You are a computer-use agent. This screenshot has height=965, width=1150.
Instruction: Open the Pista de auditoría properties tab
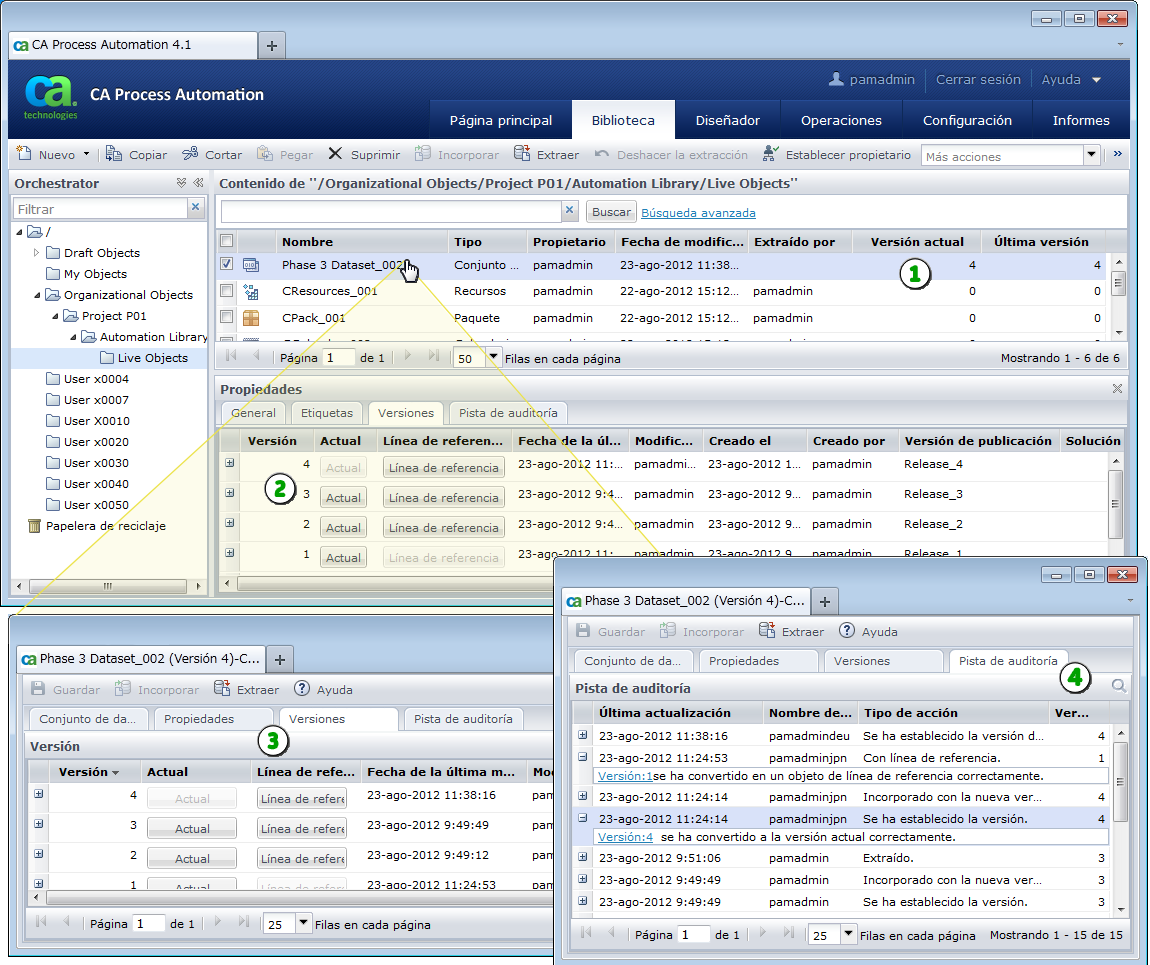[508, 413]
